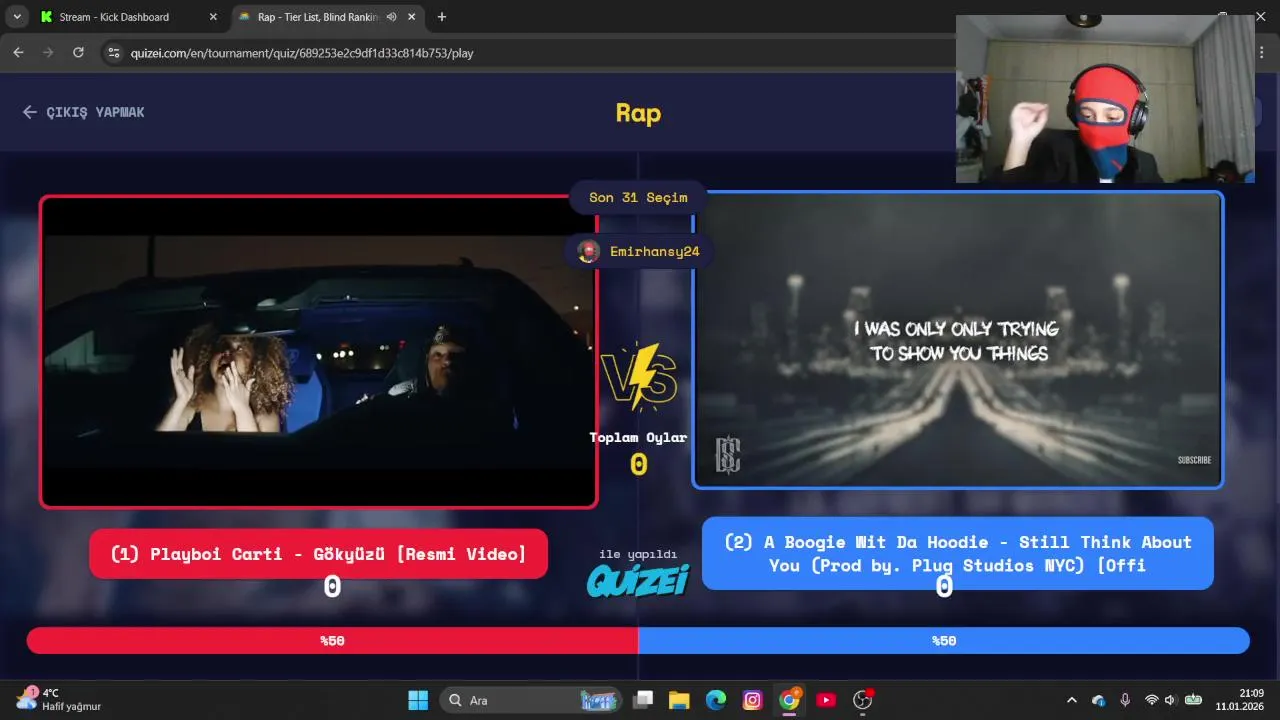Open YouTube app from taskbar
Screen dimensions: 1280x720
click(x=826, y=700)
